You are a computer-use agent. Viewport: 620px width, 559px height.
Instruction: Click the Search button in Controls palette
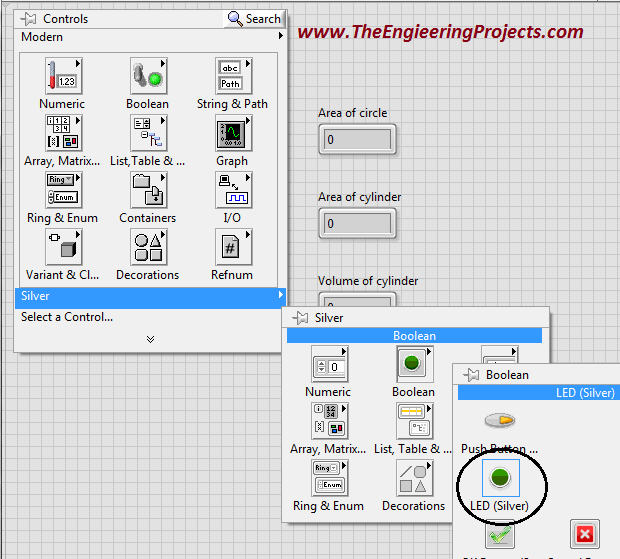click(x=255, y=19)
